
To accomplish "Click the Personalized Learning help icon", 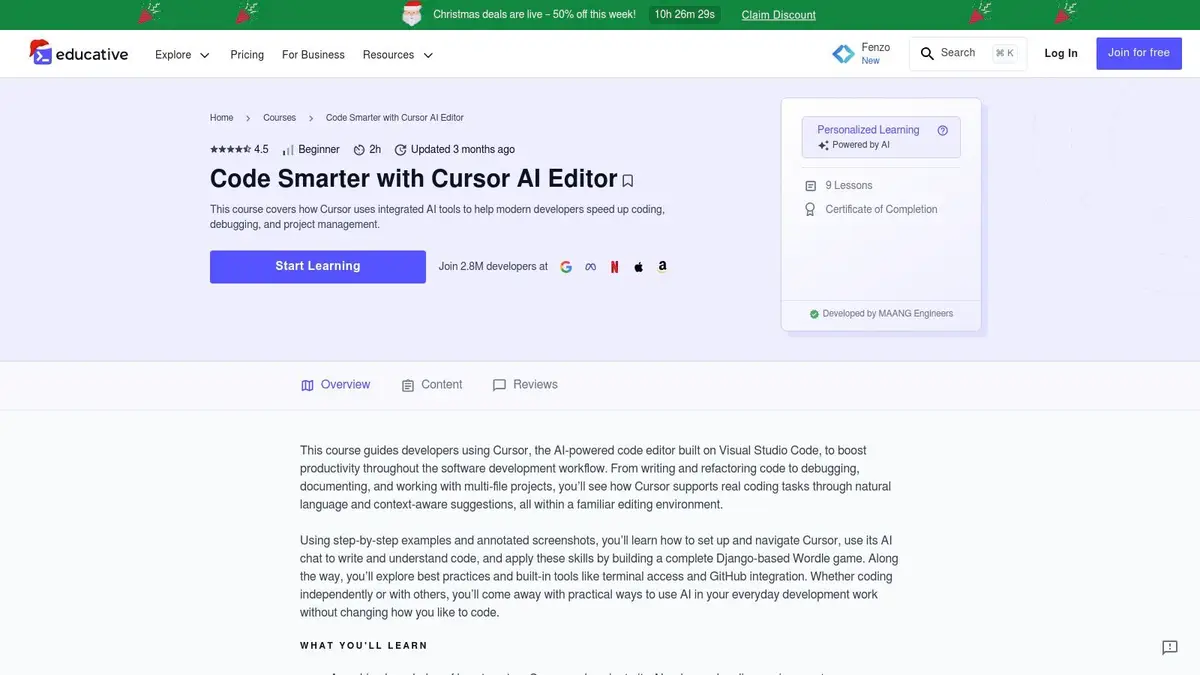I will click(x=942, y=130).
